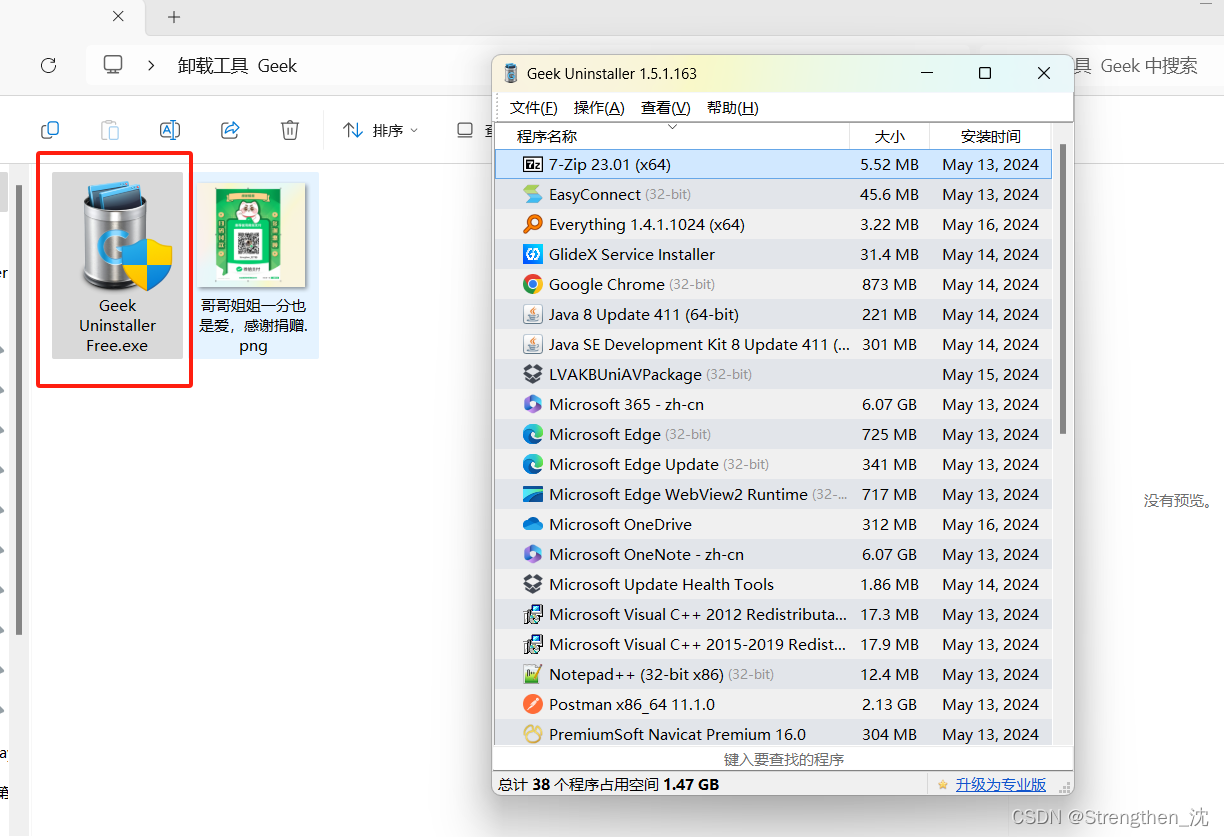
Task: Click the EasyConnect program icon
Action: tap(533, 194)
